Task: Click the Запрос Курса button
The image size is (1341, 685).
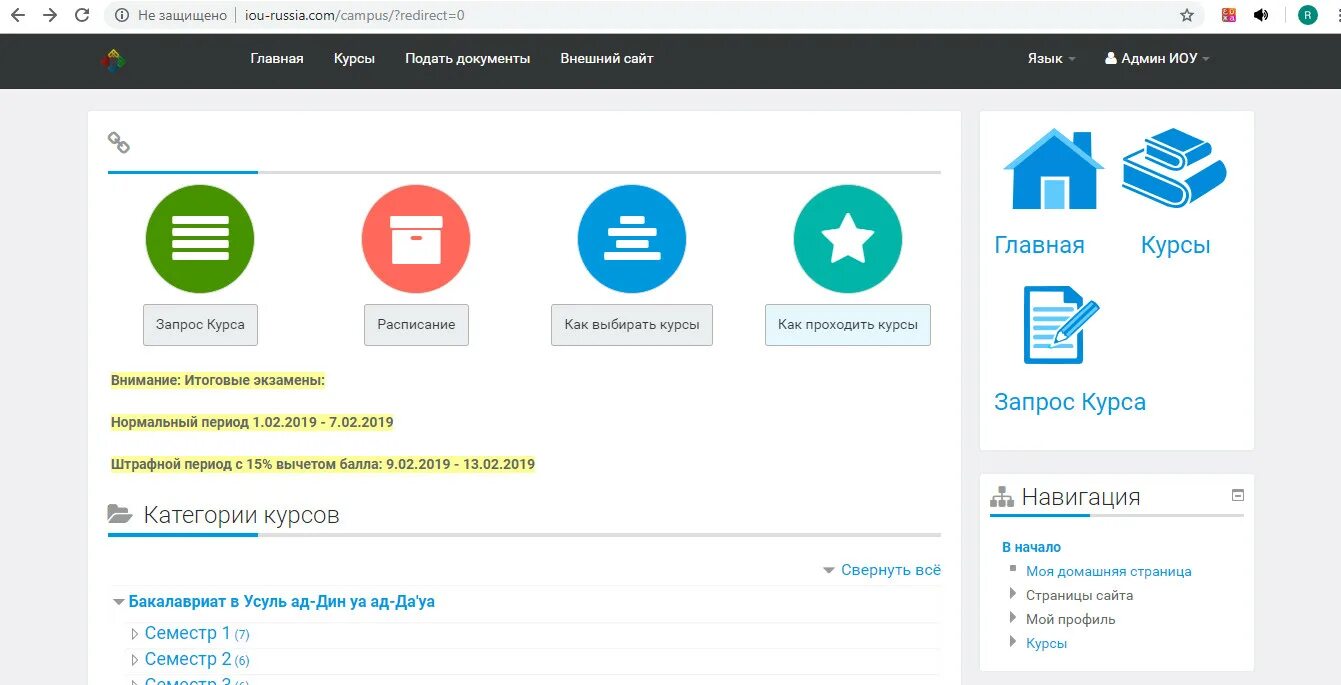Action: pyautogui.click(x=200, y=325)
